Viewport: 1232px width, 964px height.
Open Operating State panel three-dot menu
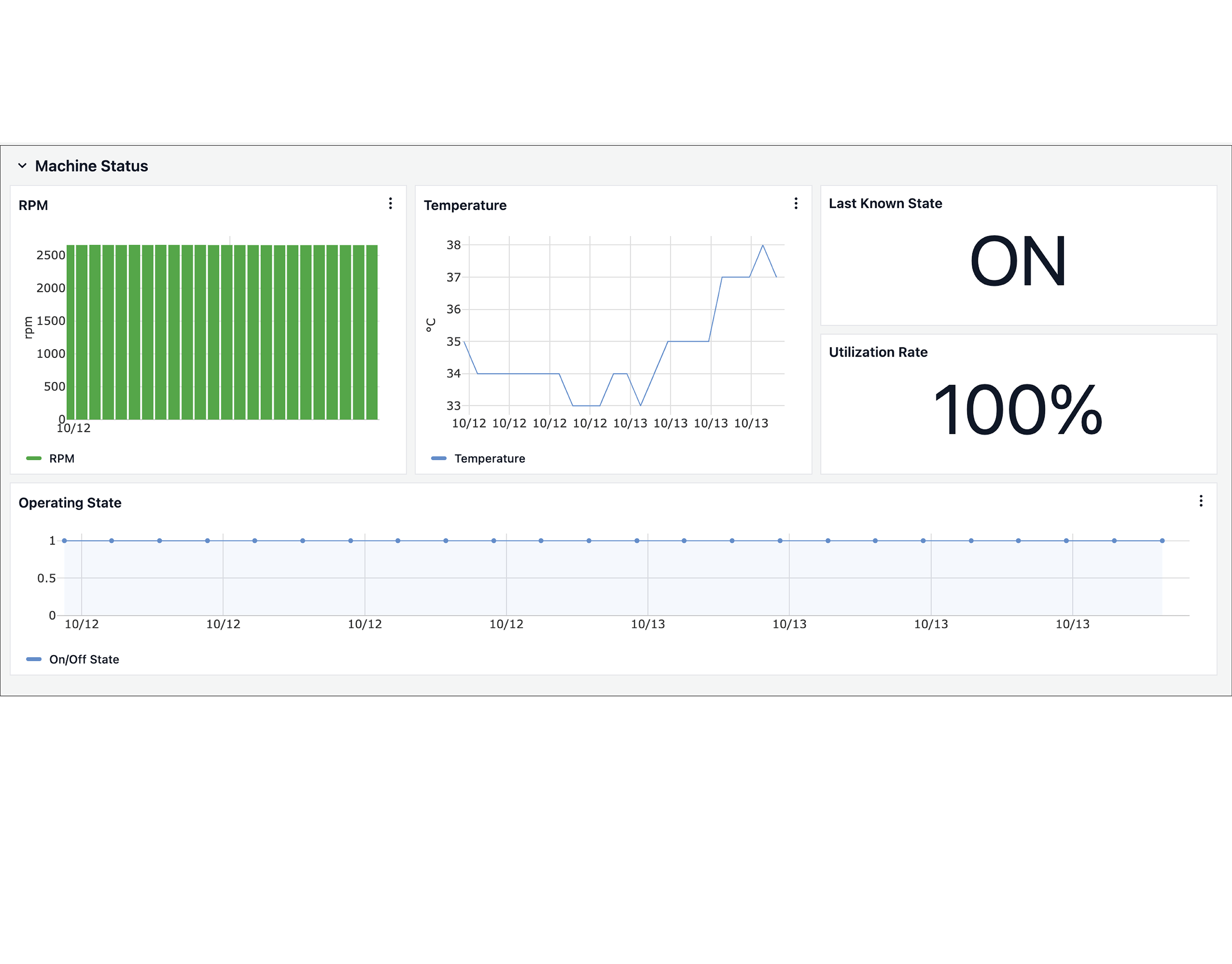(1200, 501)
